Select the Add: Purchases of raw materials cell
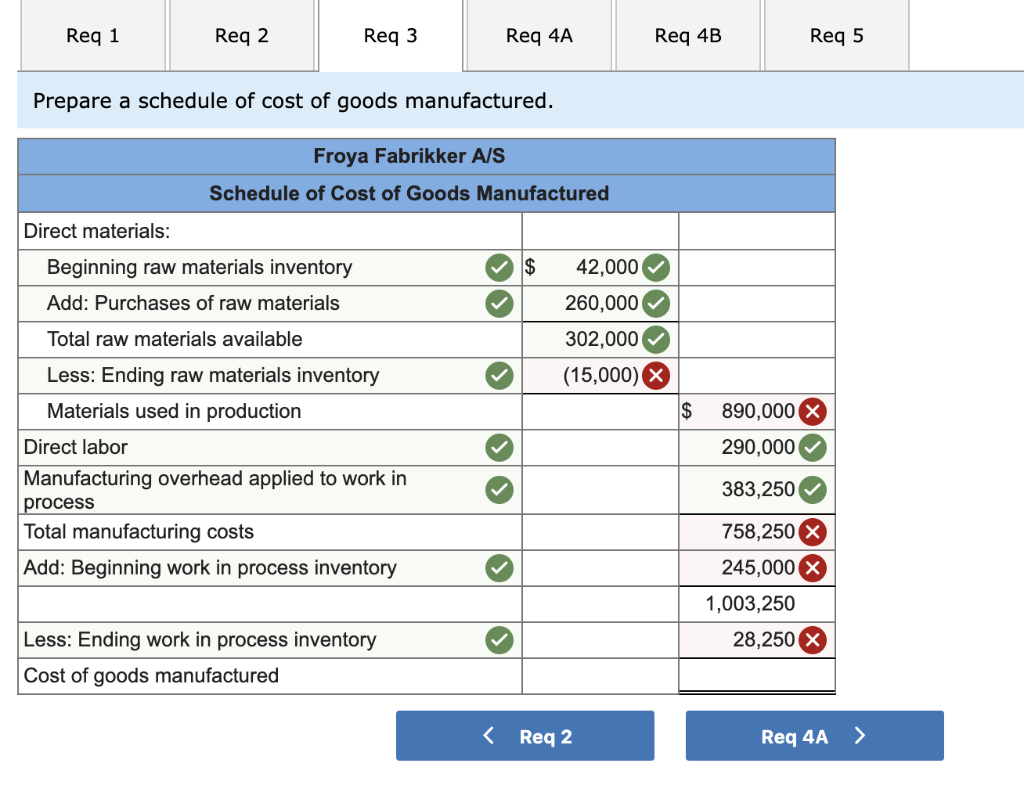This screenshot has width=1024, height=792. click(270, 304)
